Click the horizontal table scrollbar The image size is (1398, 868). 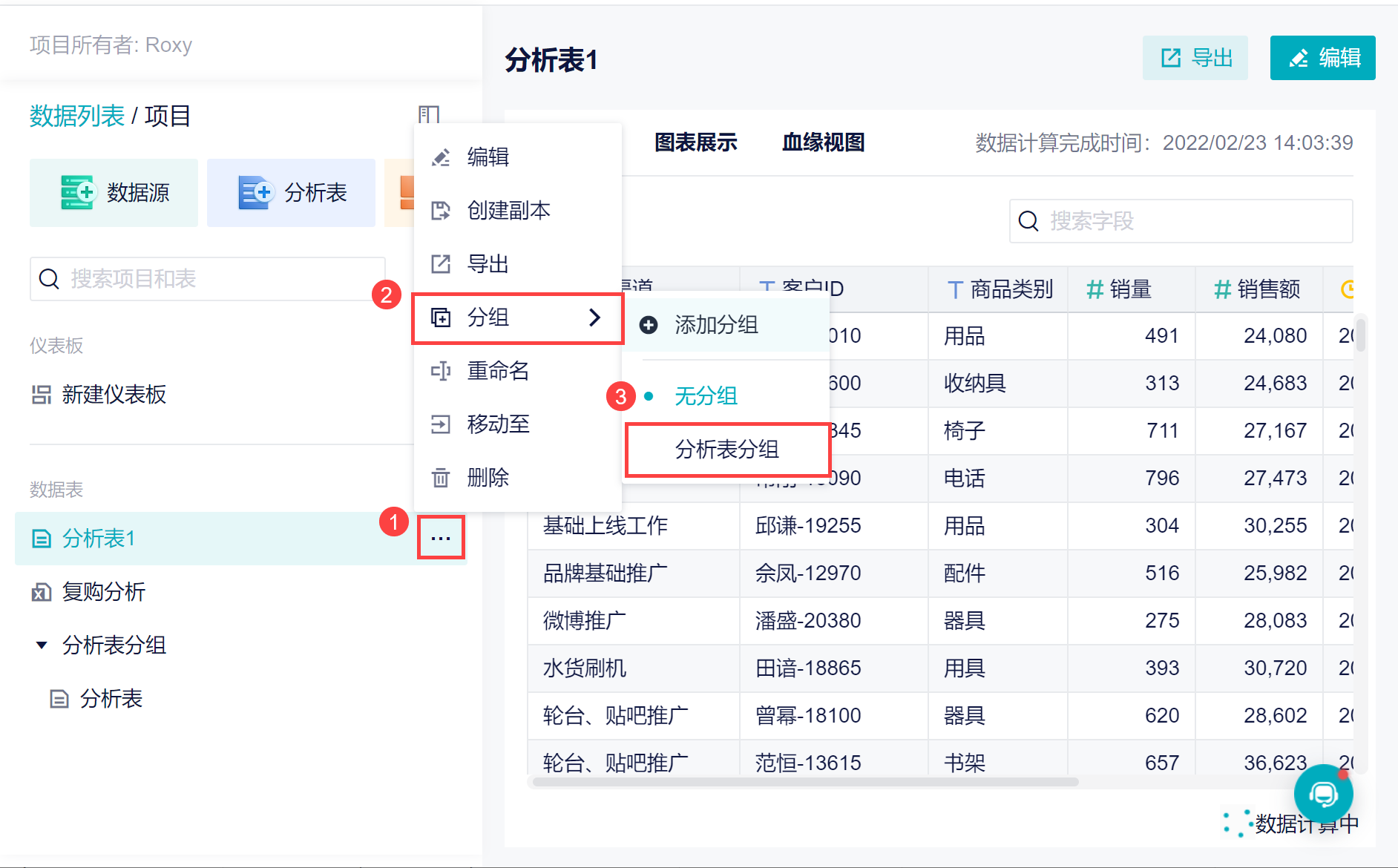(x=805, y=782)
